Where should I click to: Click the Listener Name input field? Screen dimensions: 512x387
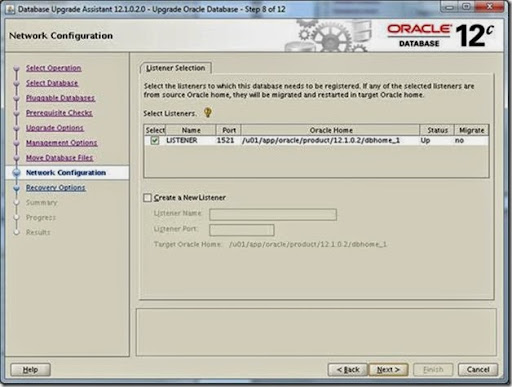(x=273, y=214)
